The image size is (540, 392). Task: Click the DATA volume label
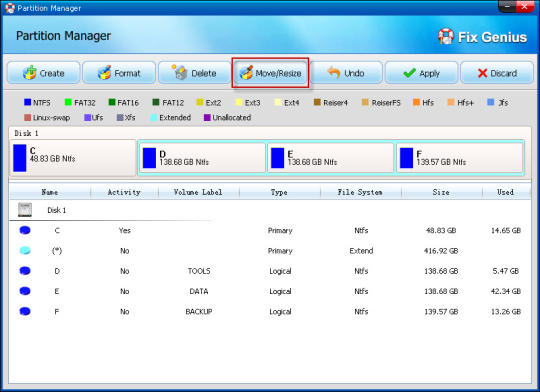(199, 291)
